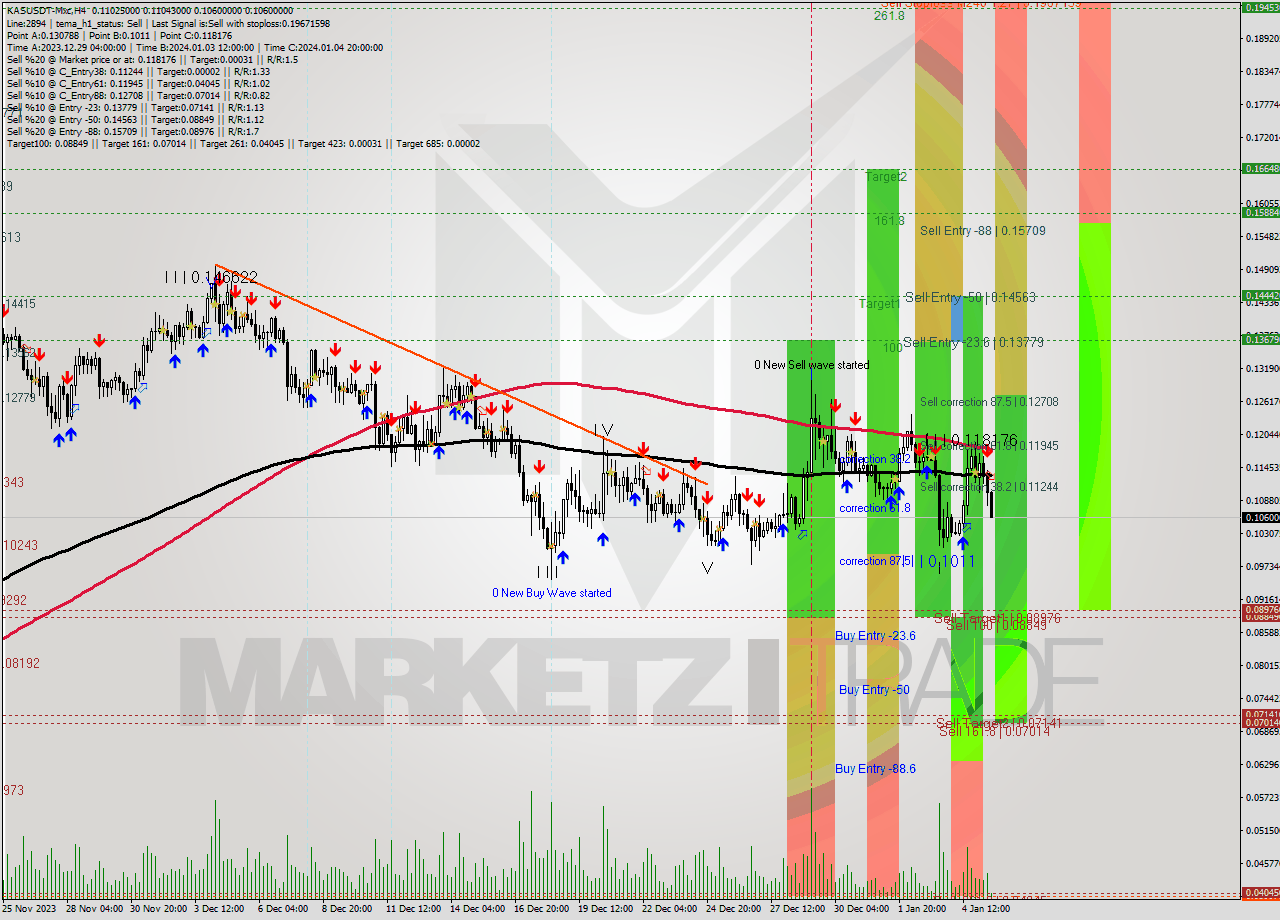
Task: Click the 0.18920 price axis value
Action: pos(1262,39)
